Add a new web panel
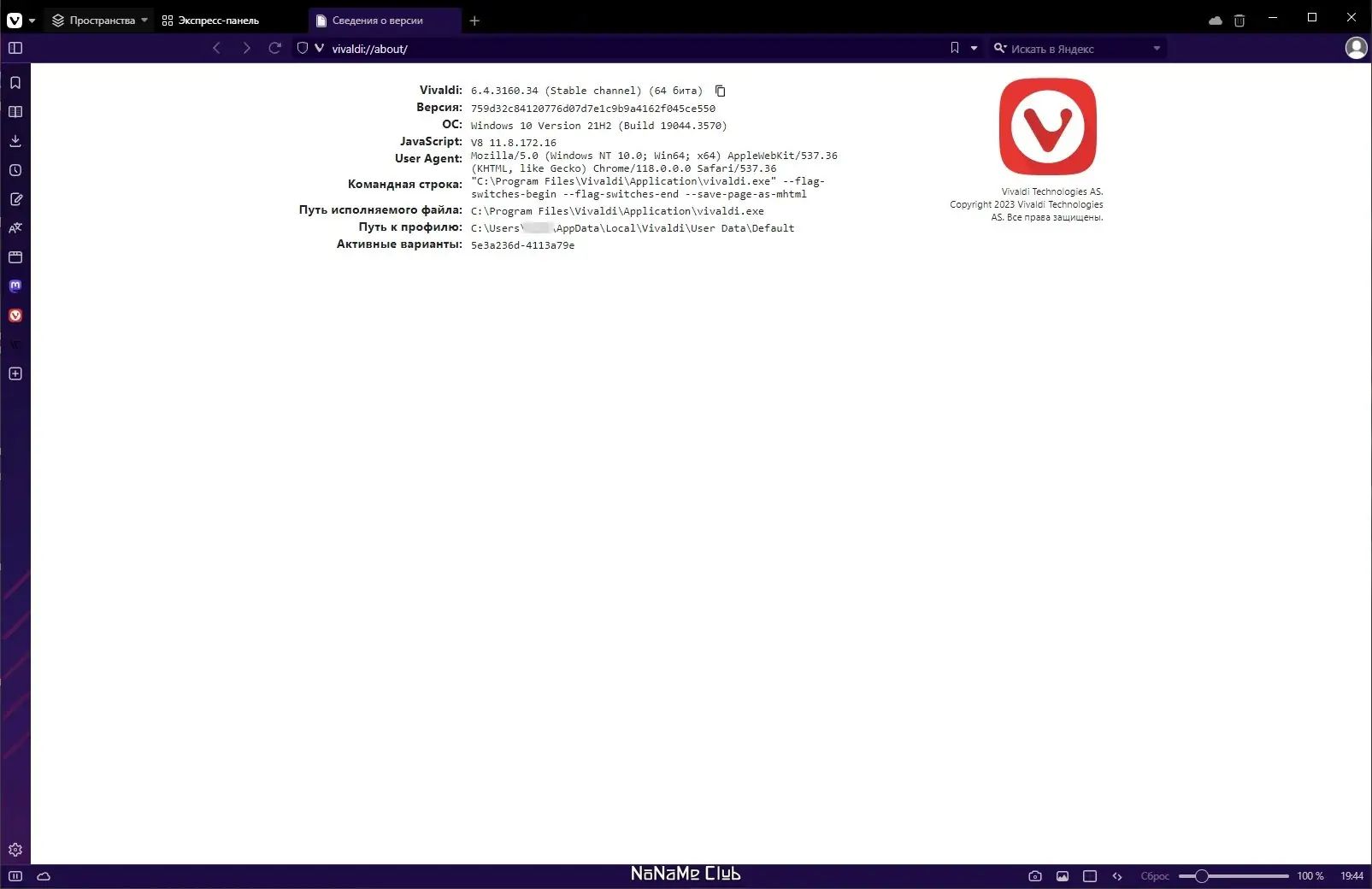 [x=15, y=374]
